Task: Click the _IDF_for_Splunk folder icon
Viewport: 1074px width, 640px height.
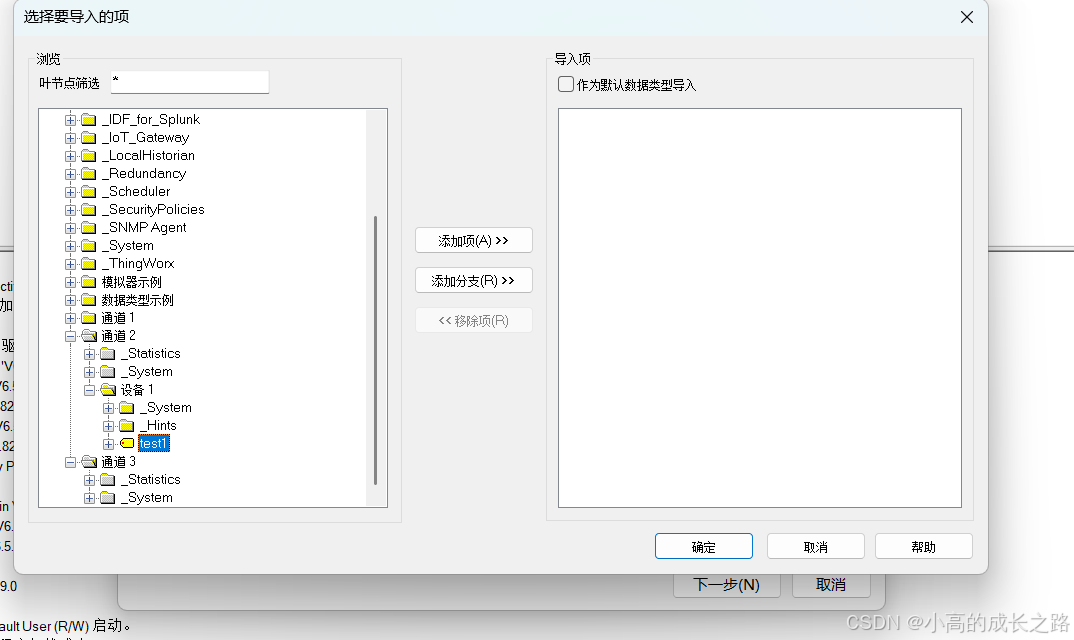Action: click(88, 120)
